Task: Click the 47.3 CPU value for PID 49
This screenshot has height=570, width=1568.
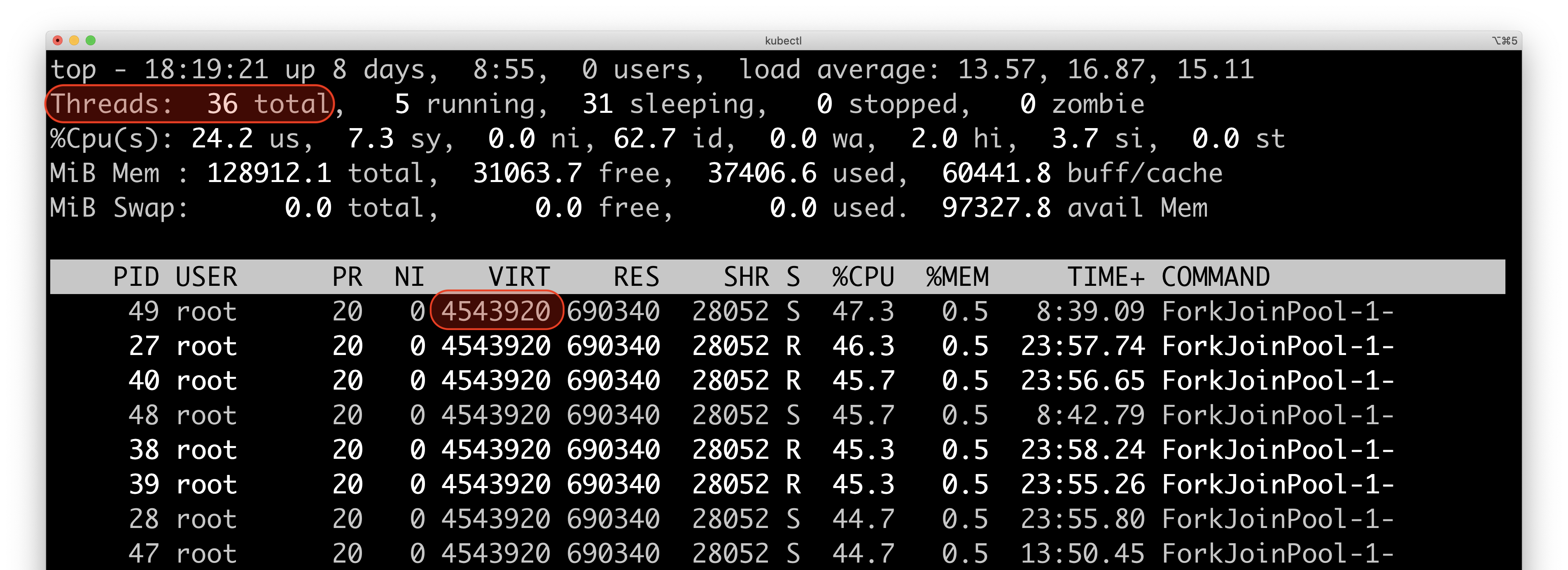Action: [863, 311]
